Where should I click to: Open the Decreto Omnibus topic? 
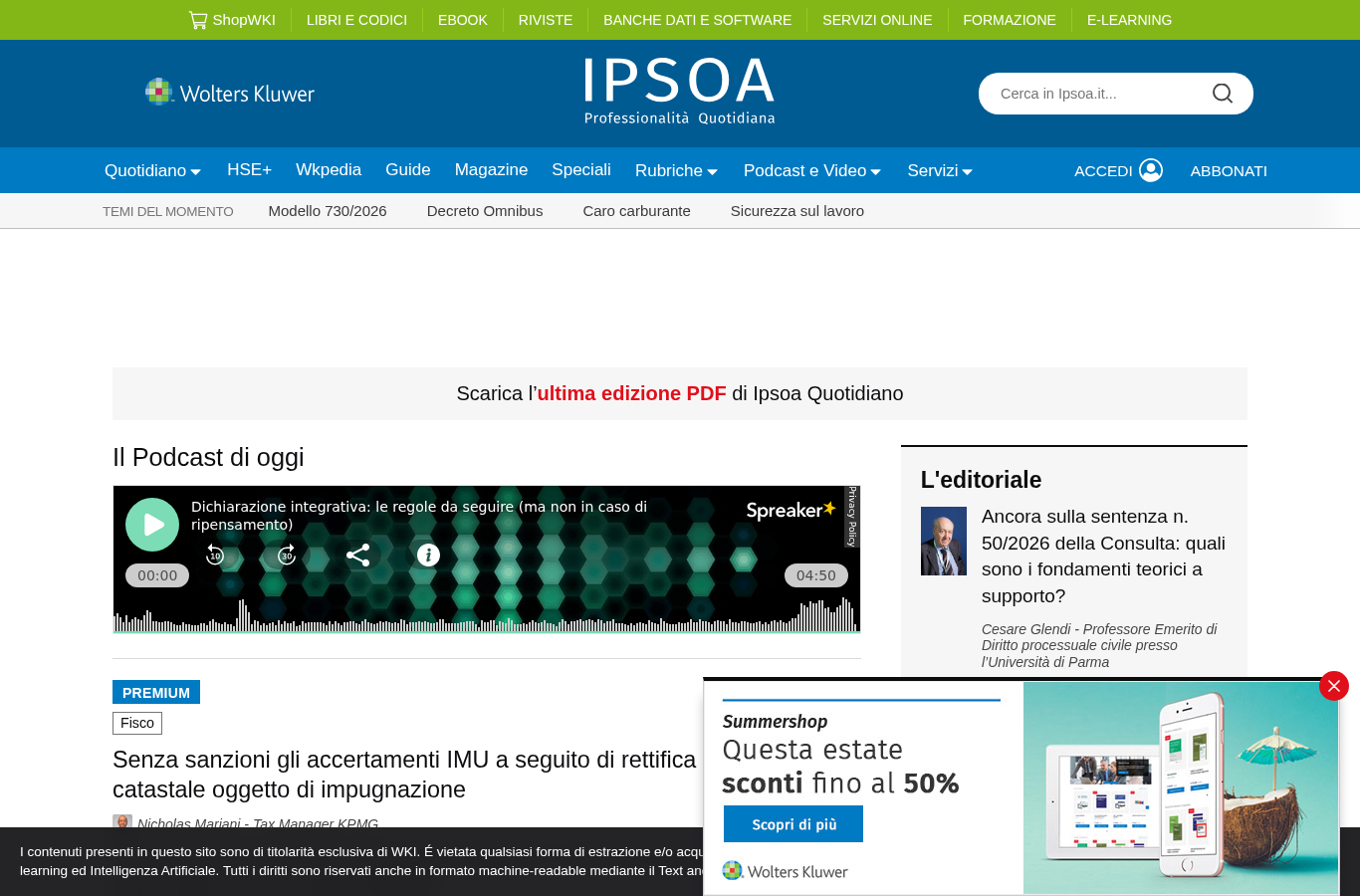point(485,211)
